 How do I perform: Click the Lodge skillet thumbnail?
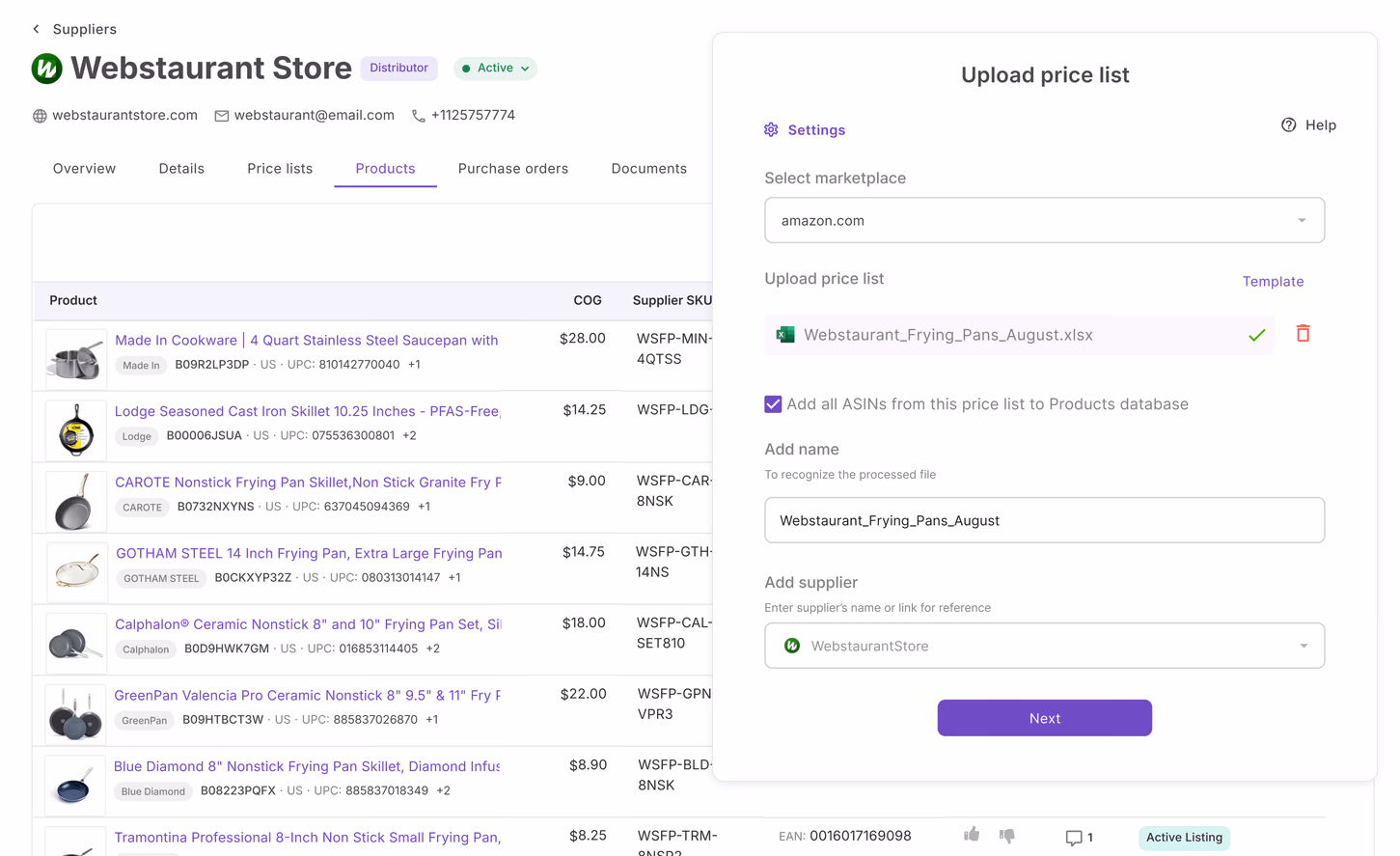tap(76, 428)
